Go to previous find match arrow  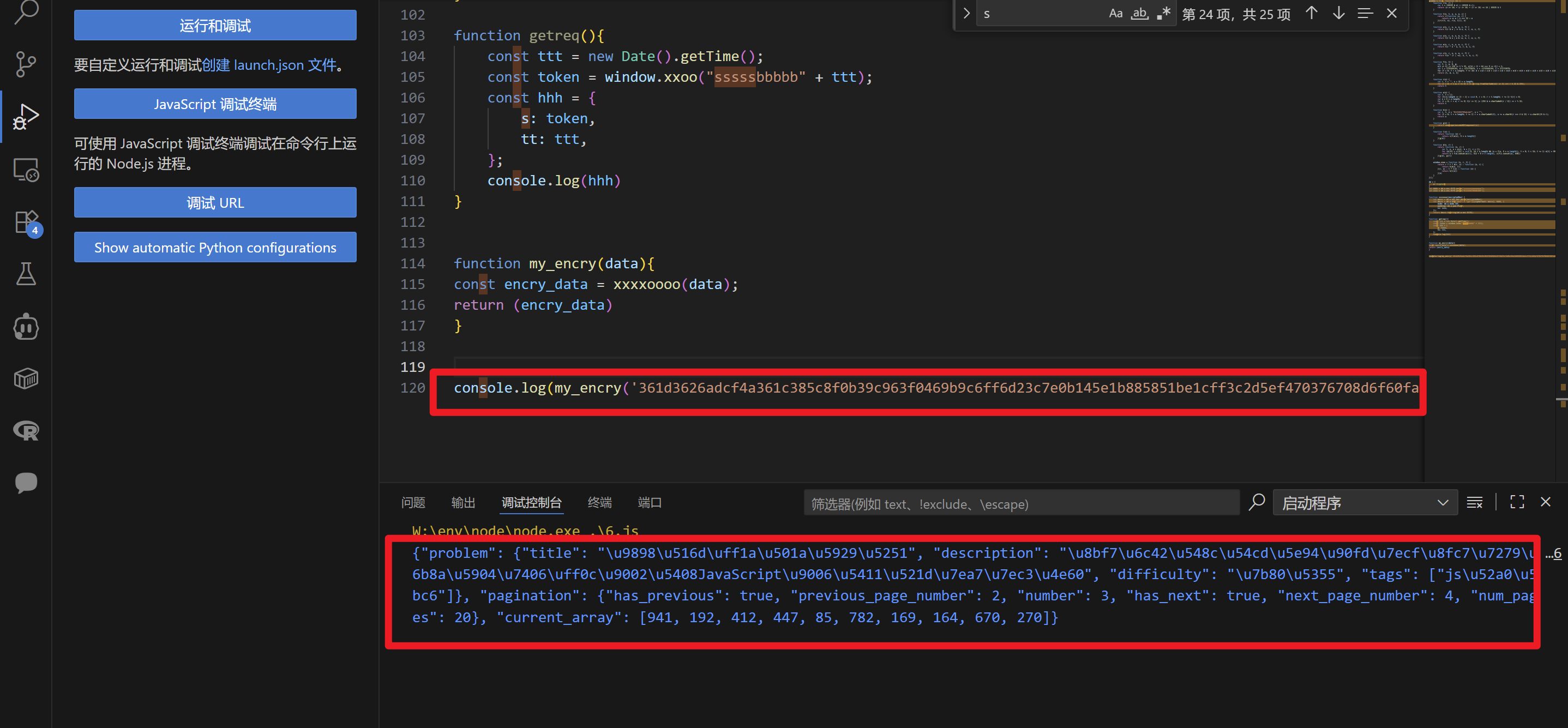(x=1311, y=14)
